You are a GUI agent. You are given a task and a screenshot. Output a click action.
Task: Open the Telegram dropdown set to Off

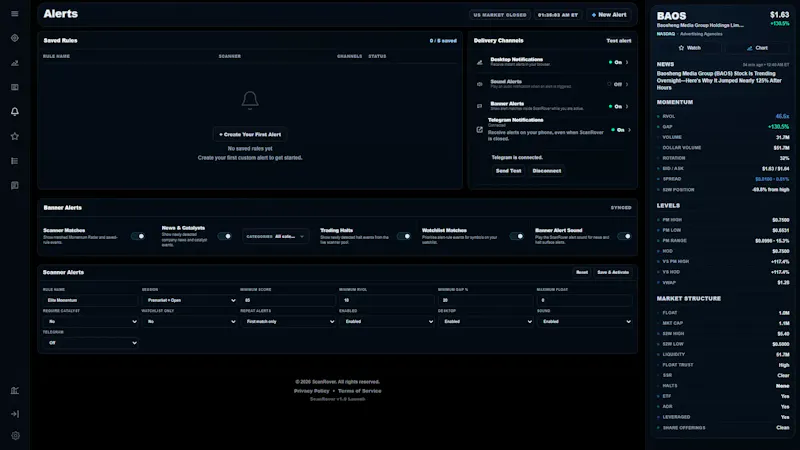[x=91, y=343]
